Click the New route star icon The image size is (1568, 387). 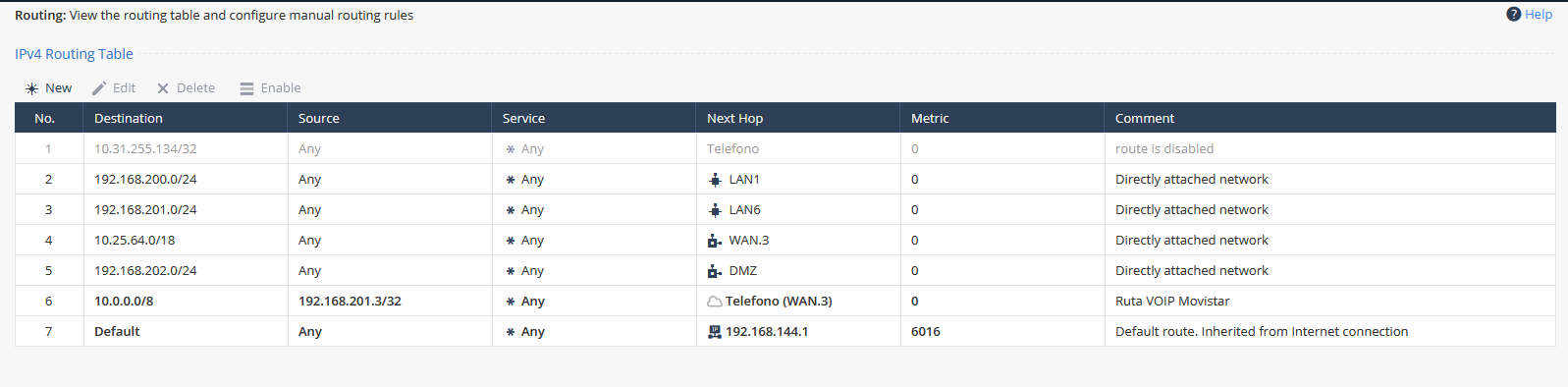32,88
